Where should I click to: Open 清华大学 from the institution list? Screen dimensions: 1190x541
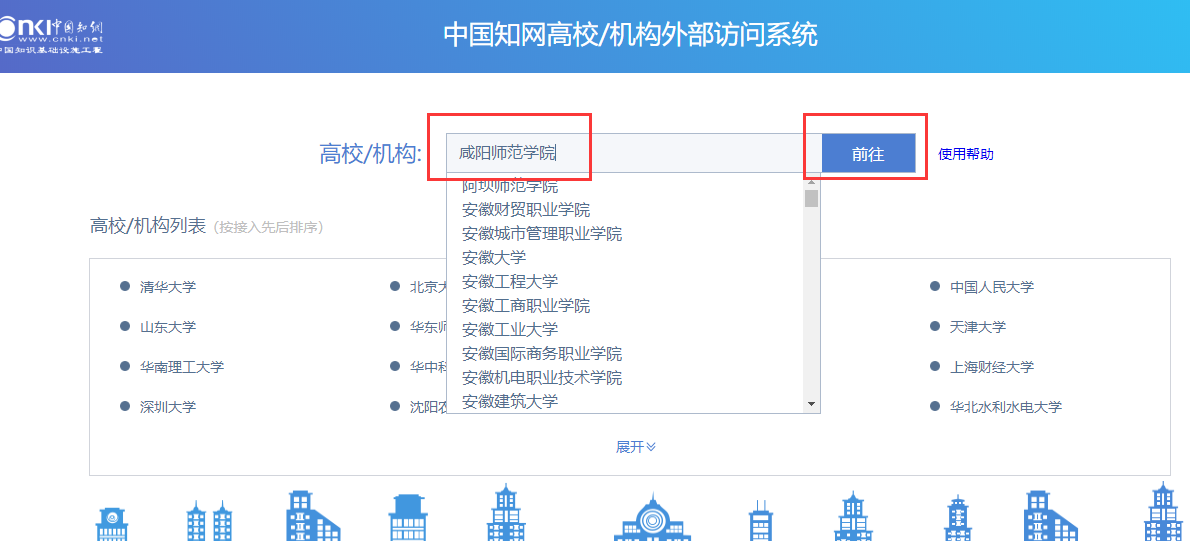click(168, 287)
